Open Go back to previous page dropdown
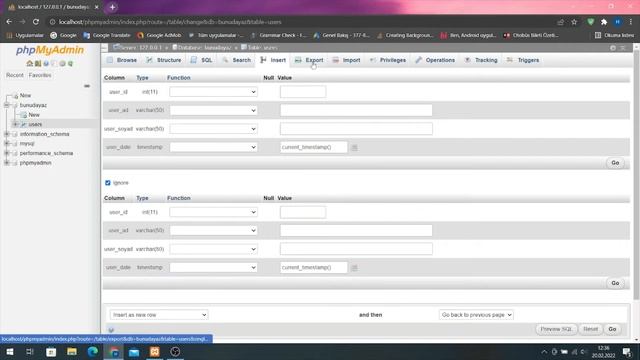640x360 pixels. click(x=476, y=315)
